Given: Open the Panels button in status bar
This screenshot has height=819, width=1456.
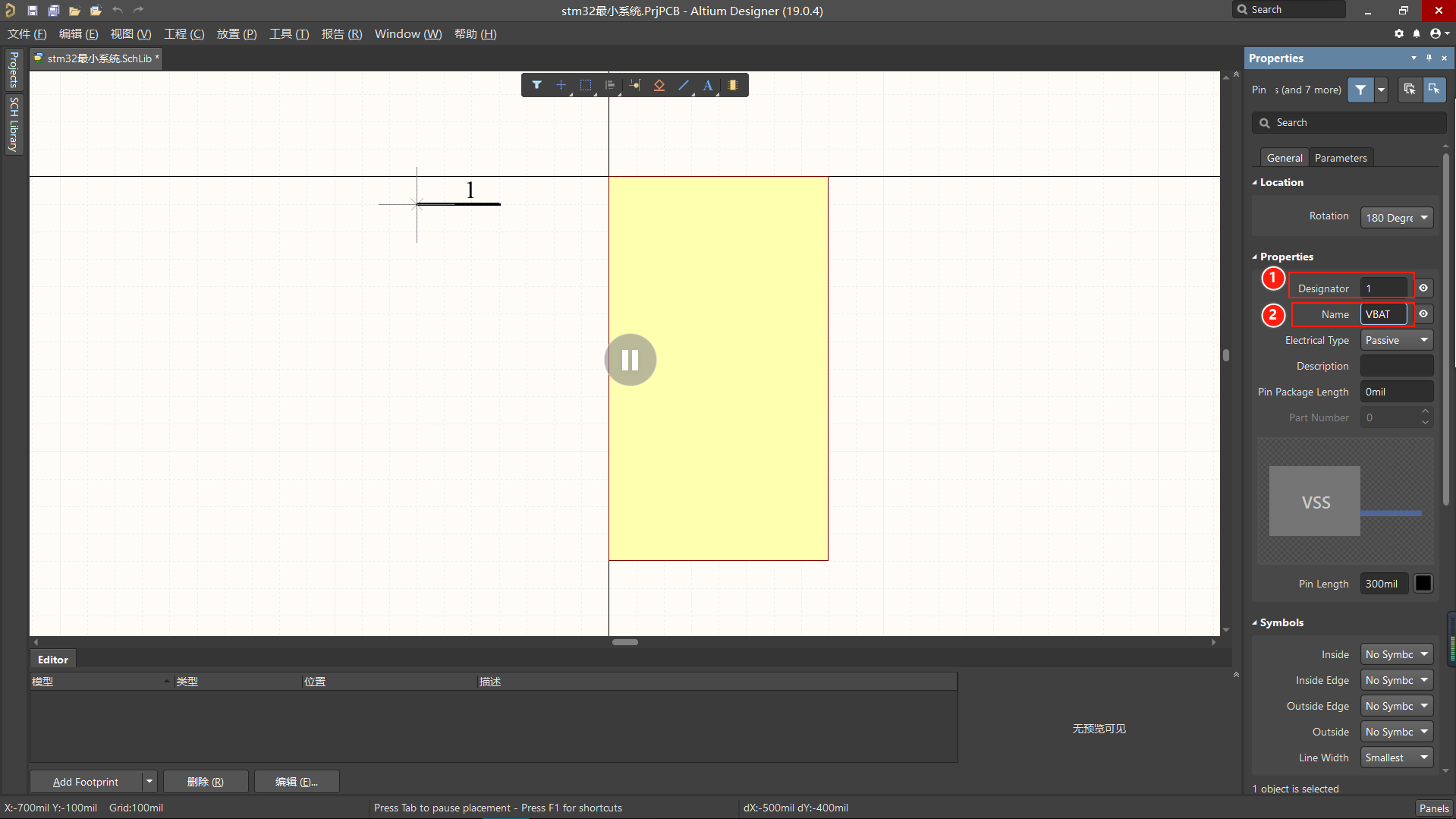Looking at the screenshot, I should coord(1433,808).
